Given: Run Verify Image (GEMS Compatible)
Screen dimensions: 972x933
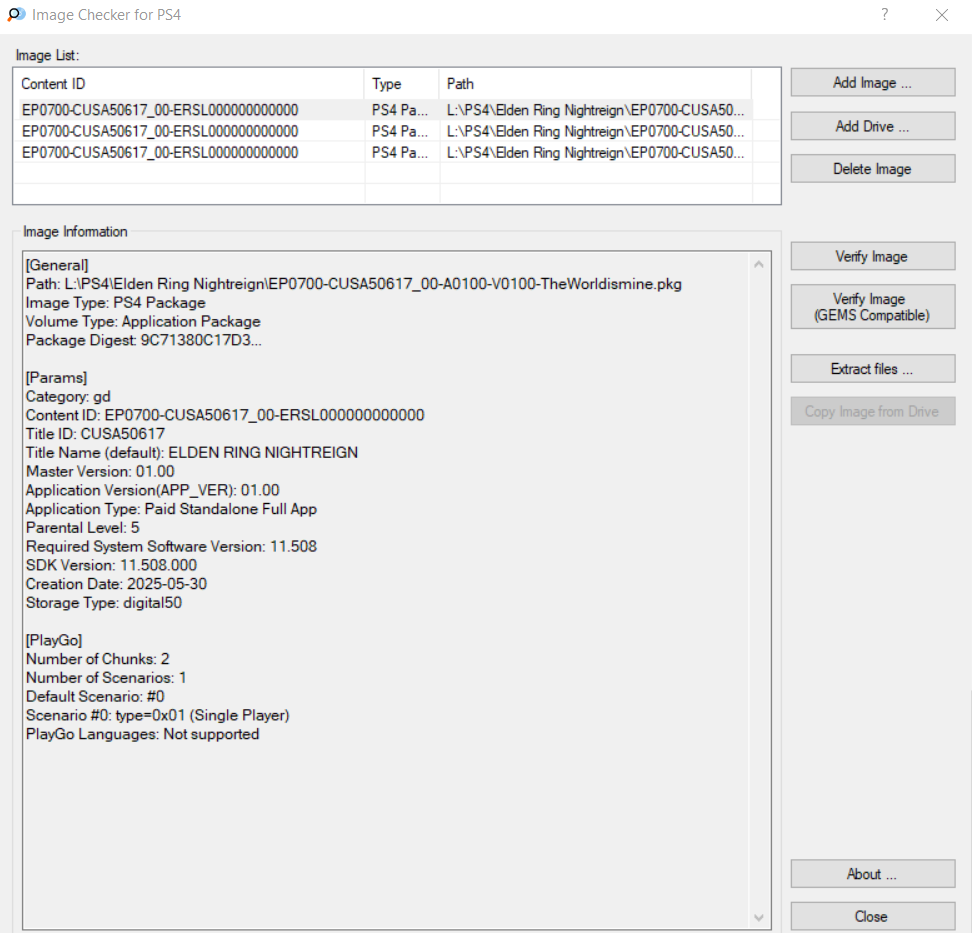Looking at the screenshot, I should coord(872,307).
